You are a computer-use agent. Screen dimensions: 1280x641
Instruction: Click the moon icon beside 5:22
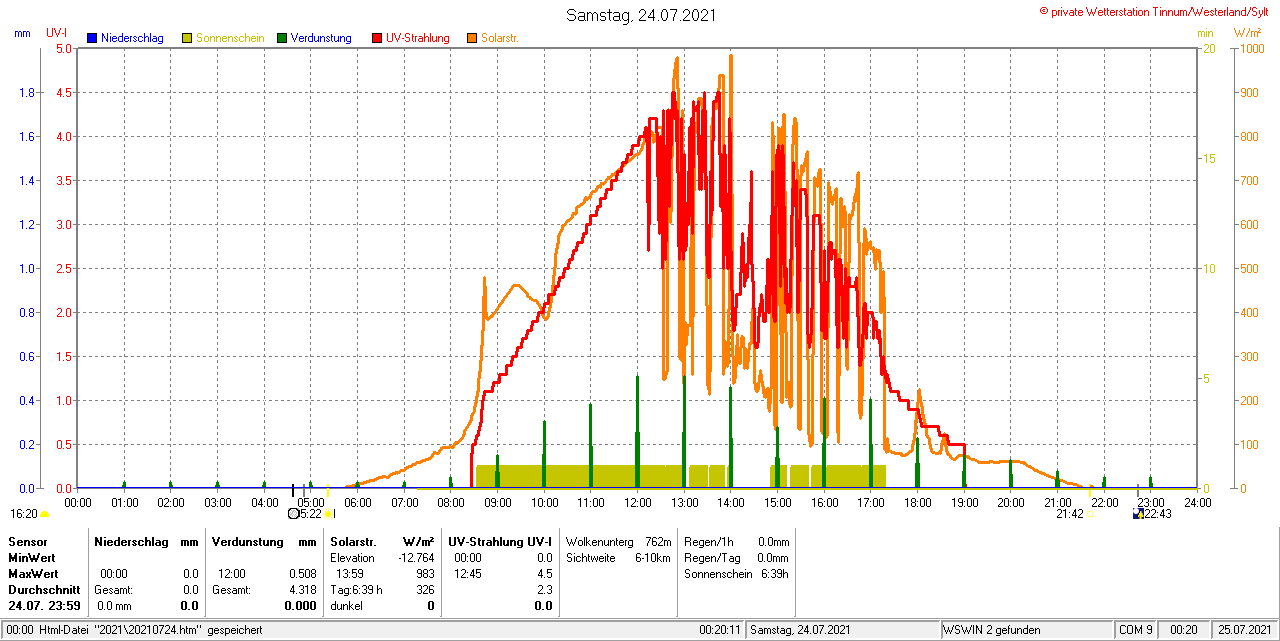click(x=293, y=513)
